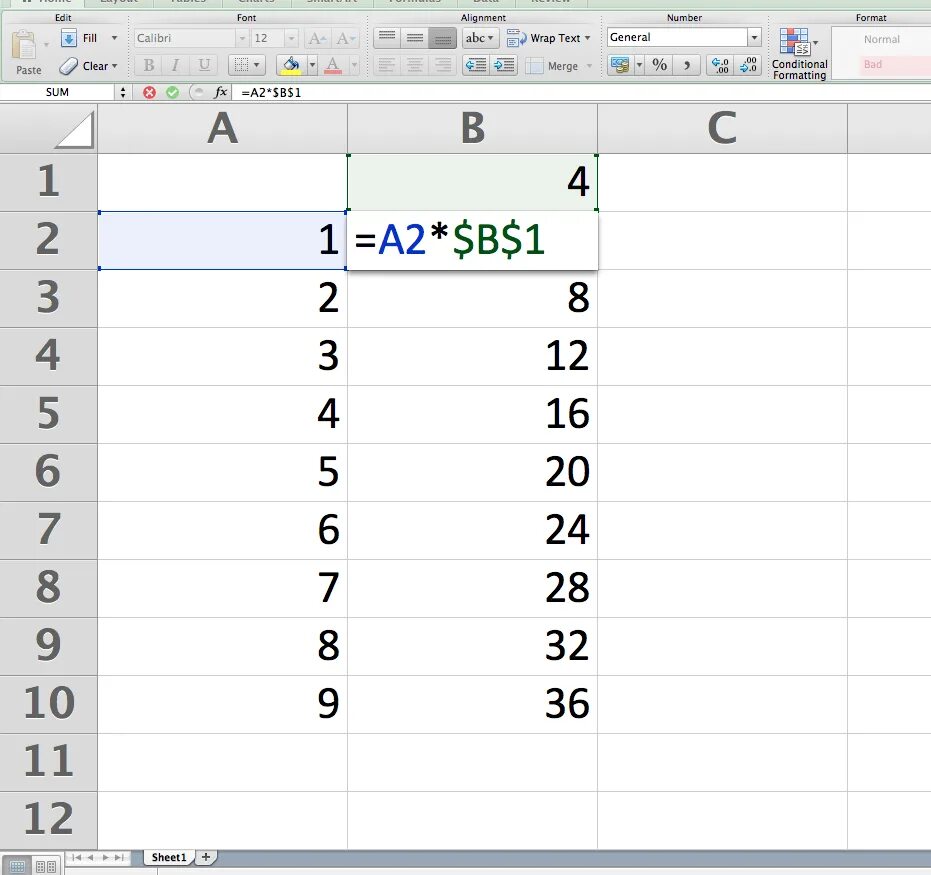The image size is (931, 875).
Task: Increase the number of decimal places
Action: [x=720, y=65]
